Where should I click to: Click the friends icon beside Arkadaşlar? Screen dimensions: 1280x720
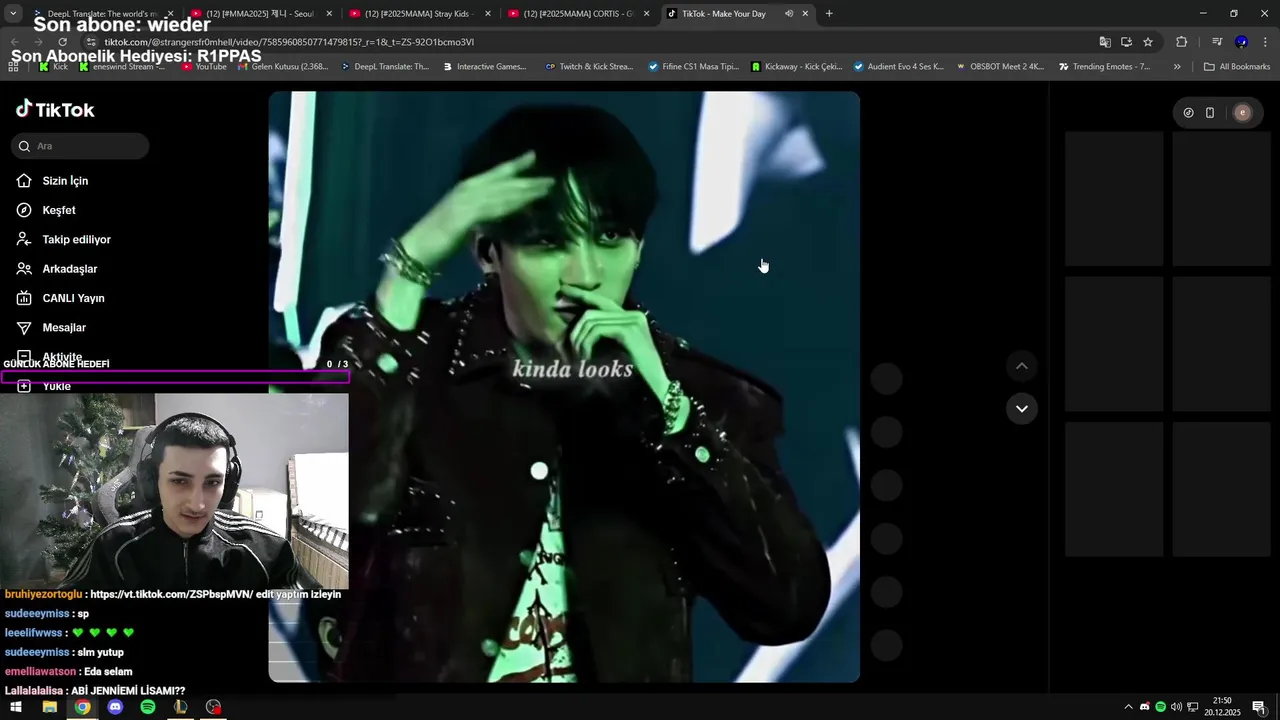(24, 269)
